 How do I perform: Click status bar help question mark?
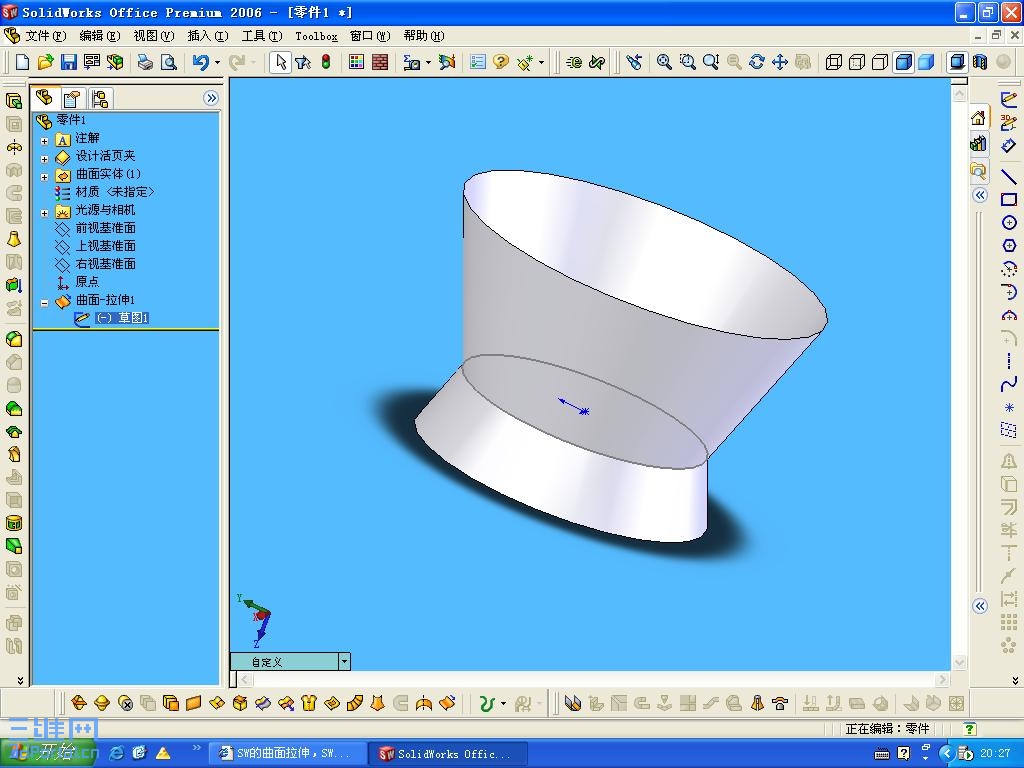click(x=970, y=728)
